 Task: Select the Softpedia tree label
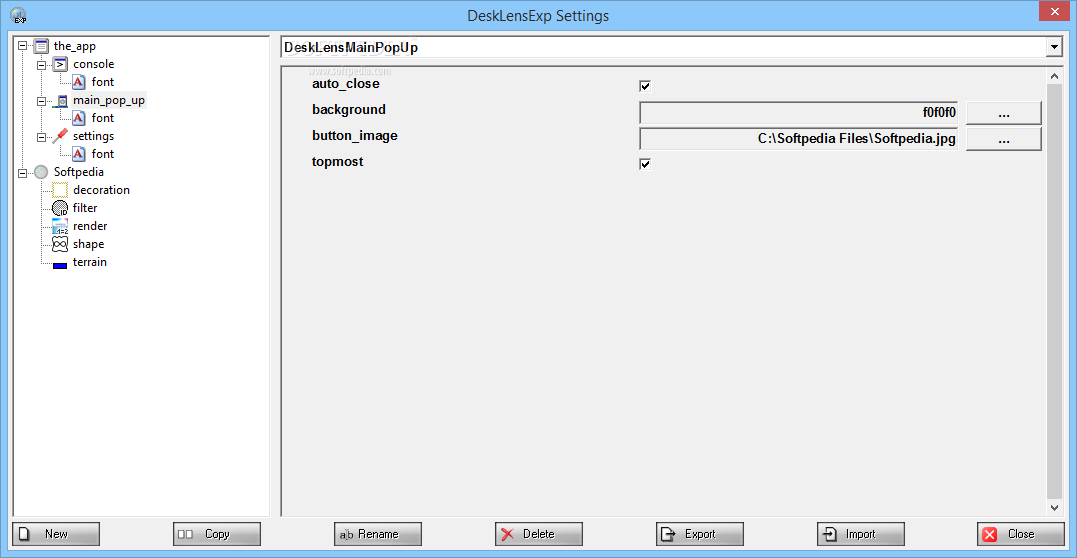click(x=78, y=172)
